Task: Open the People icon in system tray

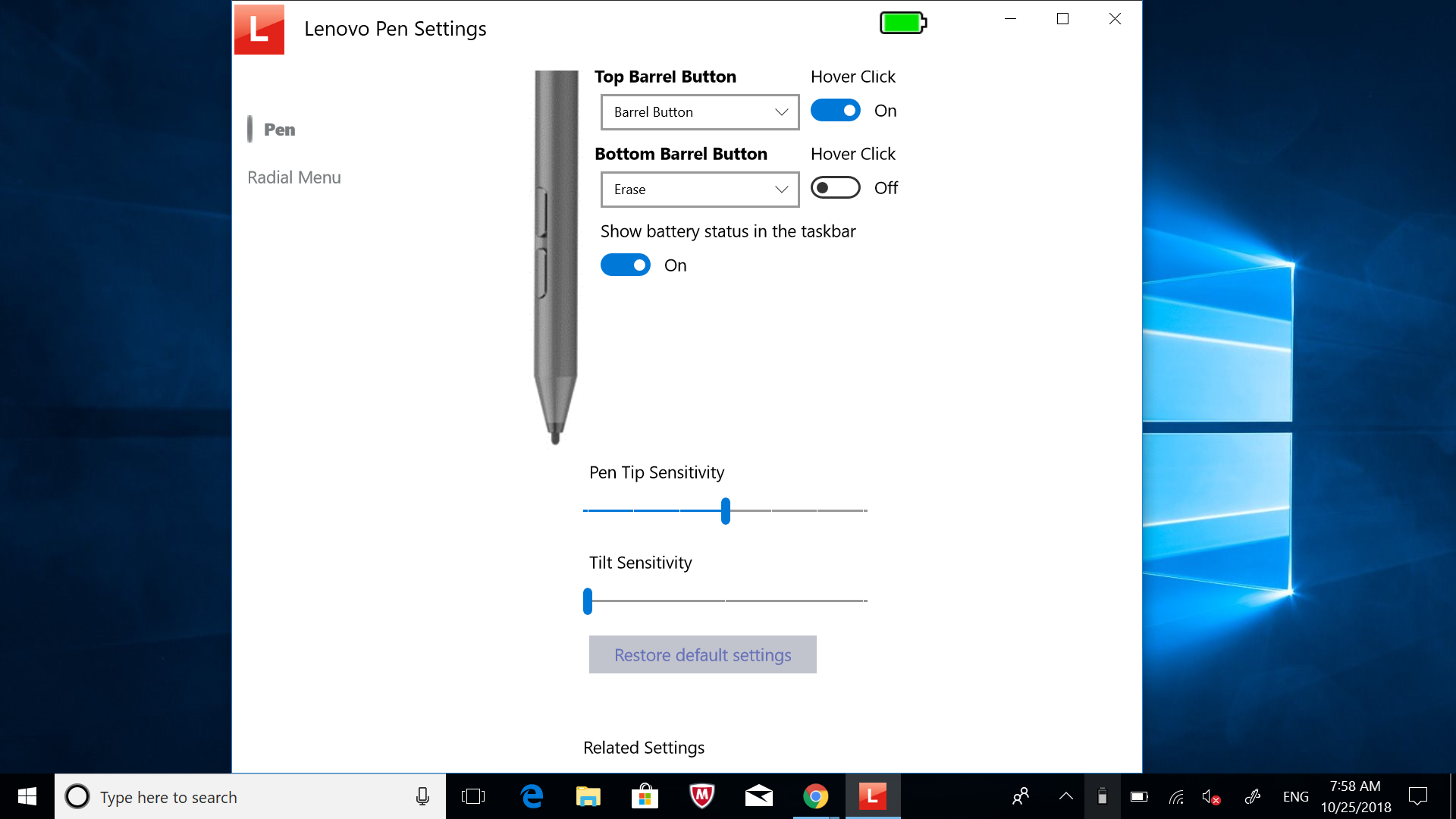Action: pyautogui.click(x=1021, y=796)
